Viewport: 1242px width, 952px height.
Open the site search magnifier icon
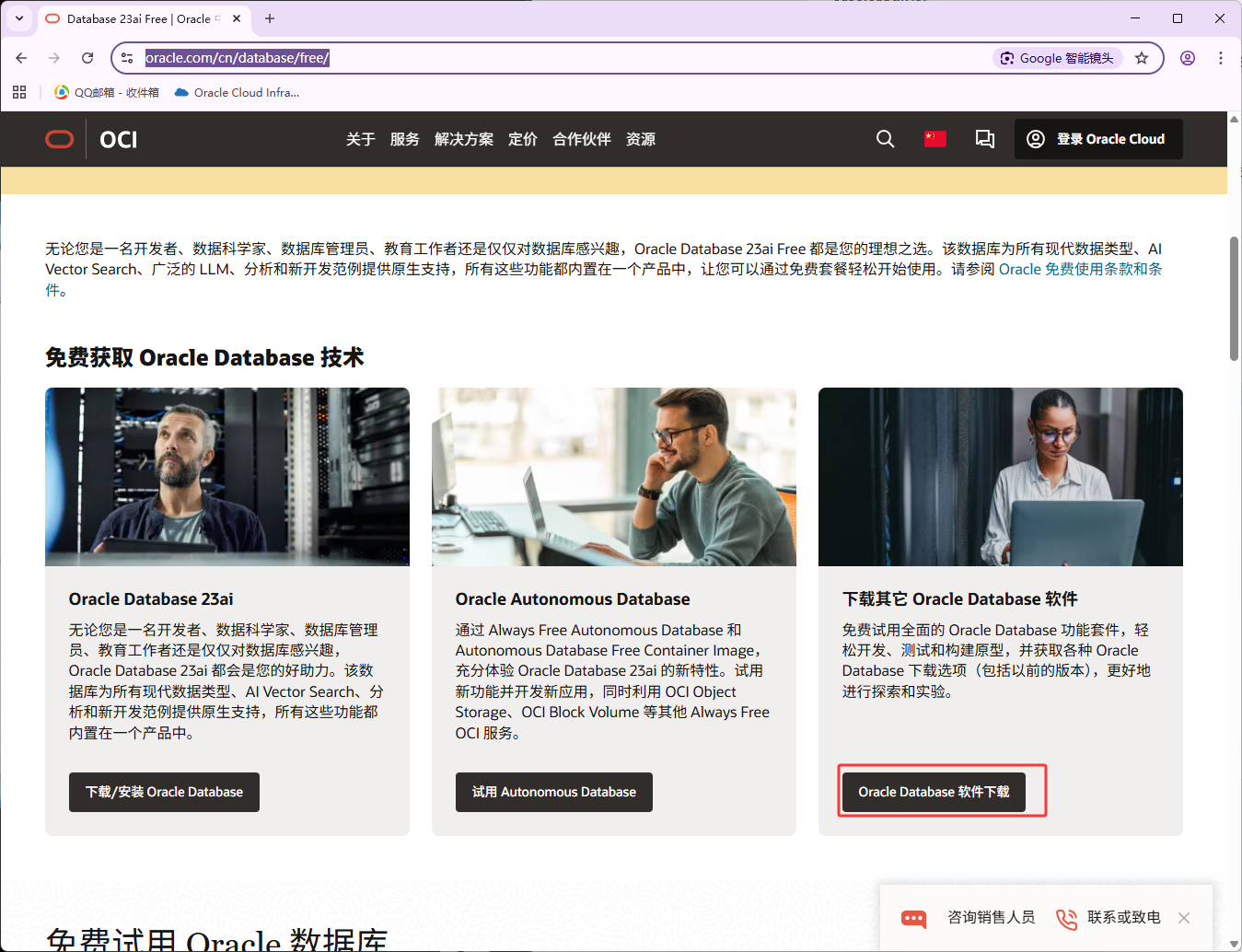886,139
